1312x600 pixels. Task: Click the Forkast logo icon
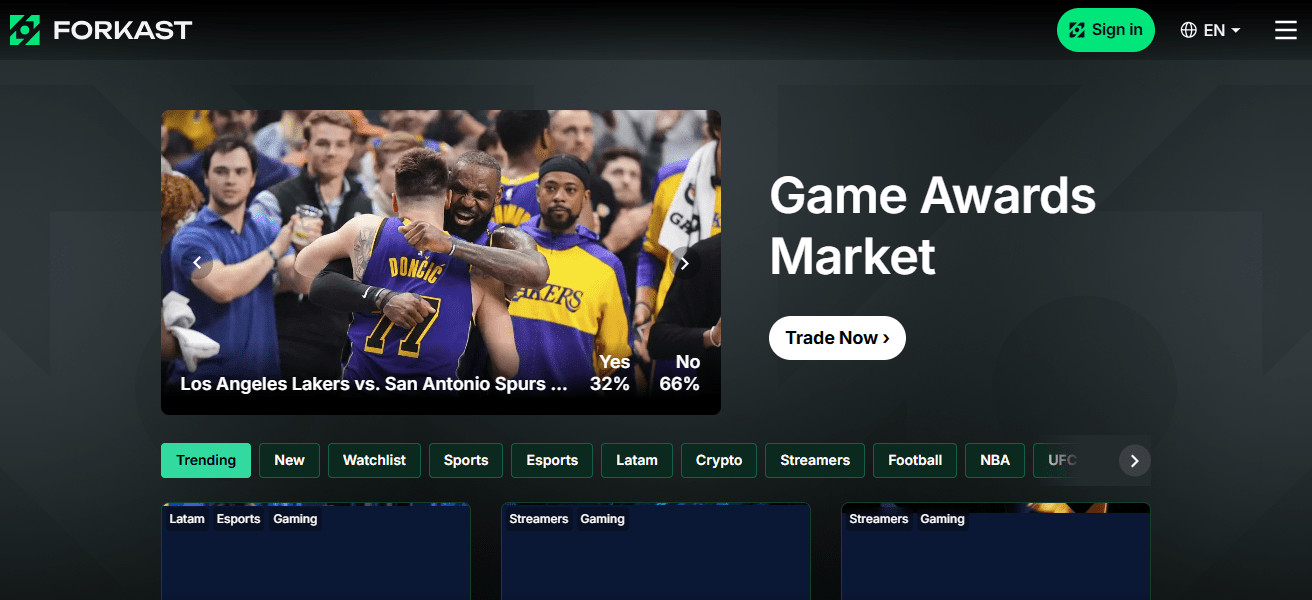click(25, 30)
